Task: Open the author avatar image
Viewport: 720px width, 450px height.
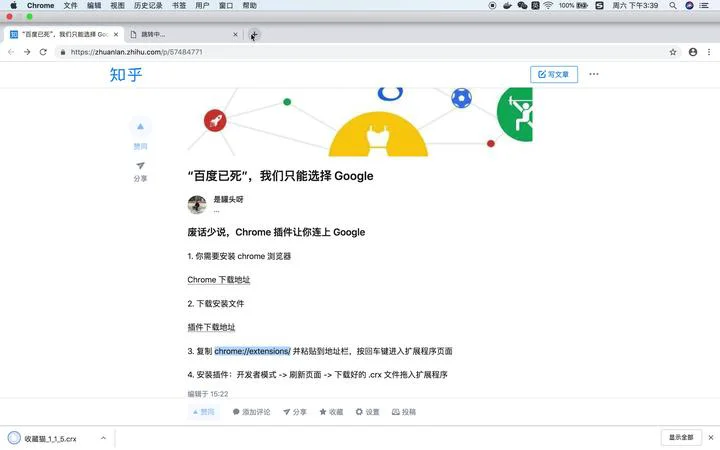Action: (197, 204)
